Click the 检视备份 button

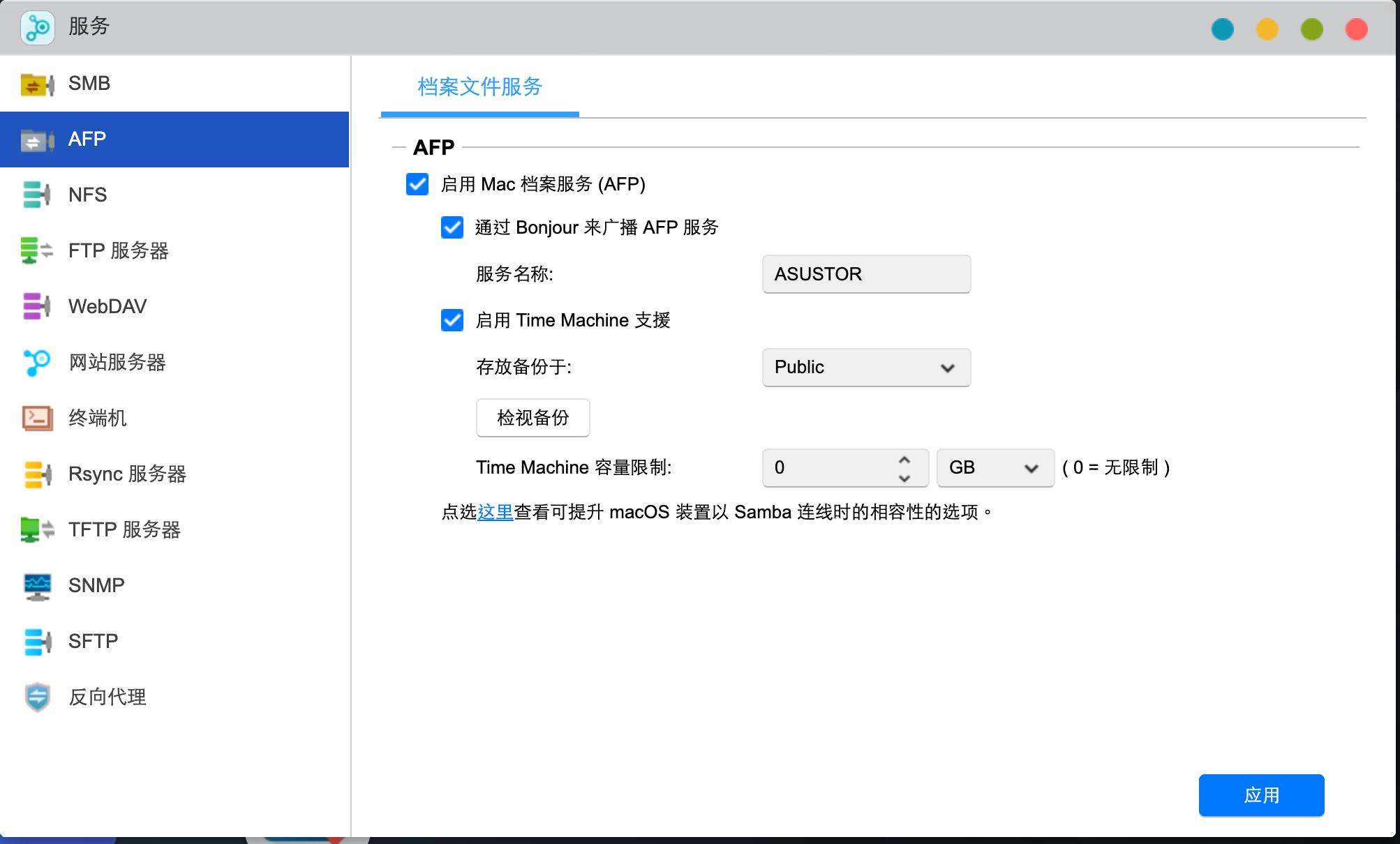[533, 418]
